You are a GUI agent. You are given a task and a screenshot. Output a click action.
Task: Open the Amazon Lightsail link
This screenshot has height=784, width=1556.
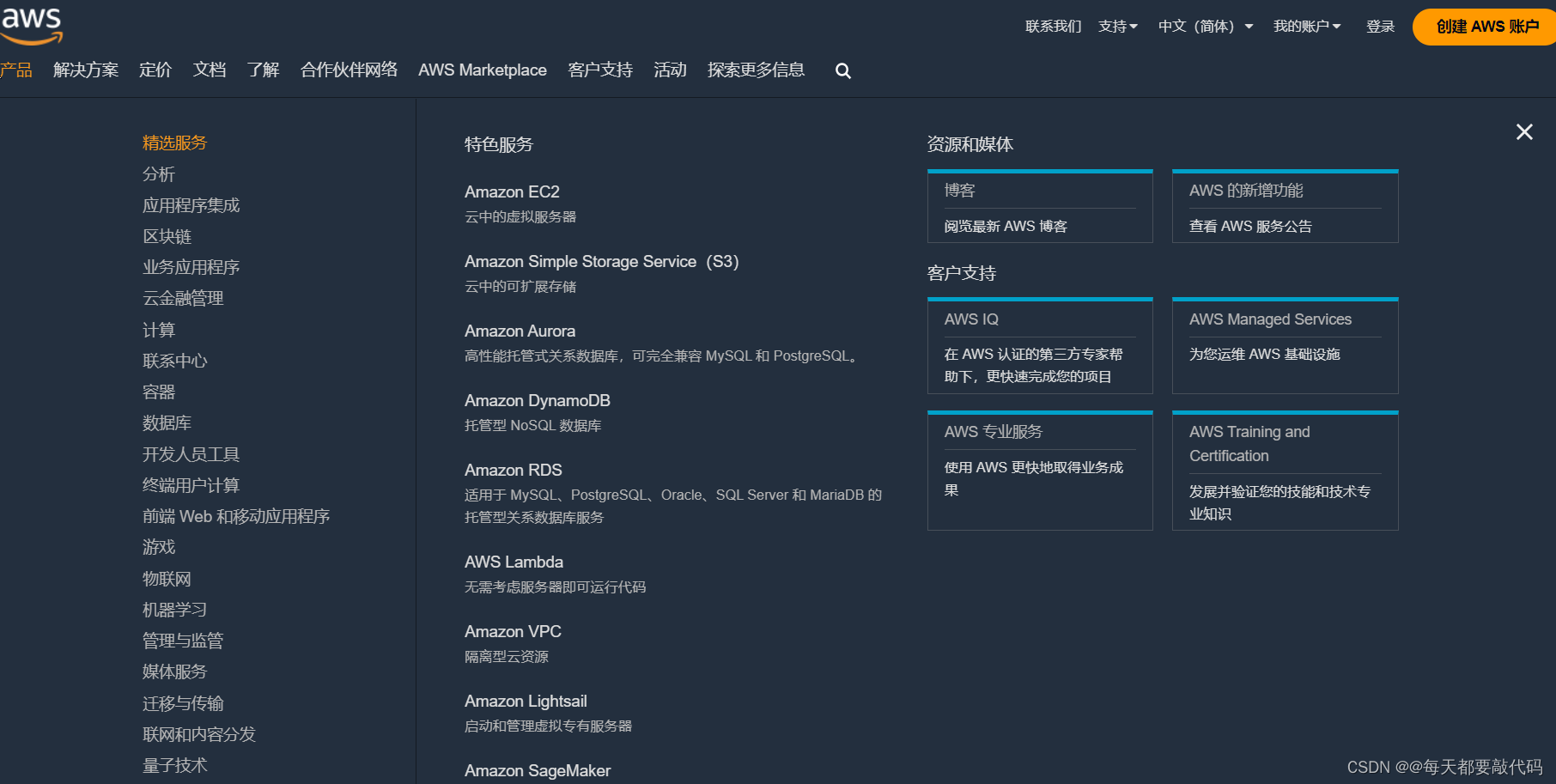[526, 701]
